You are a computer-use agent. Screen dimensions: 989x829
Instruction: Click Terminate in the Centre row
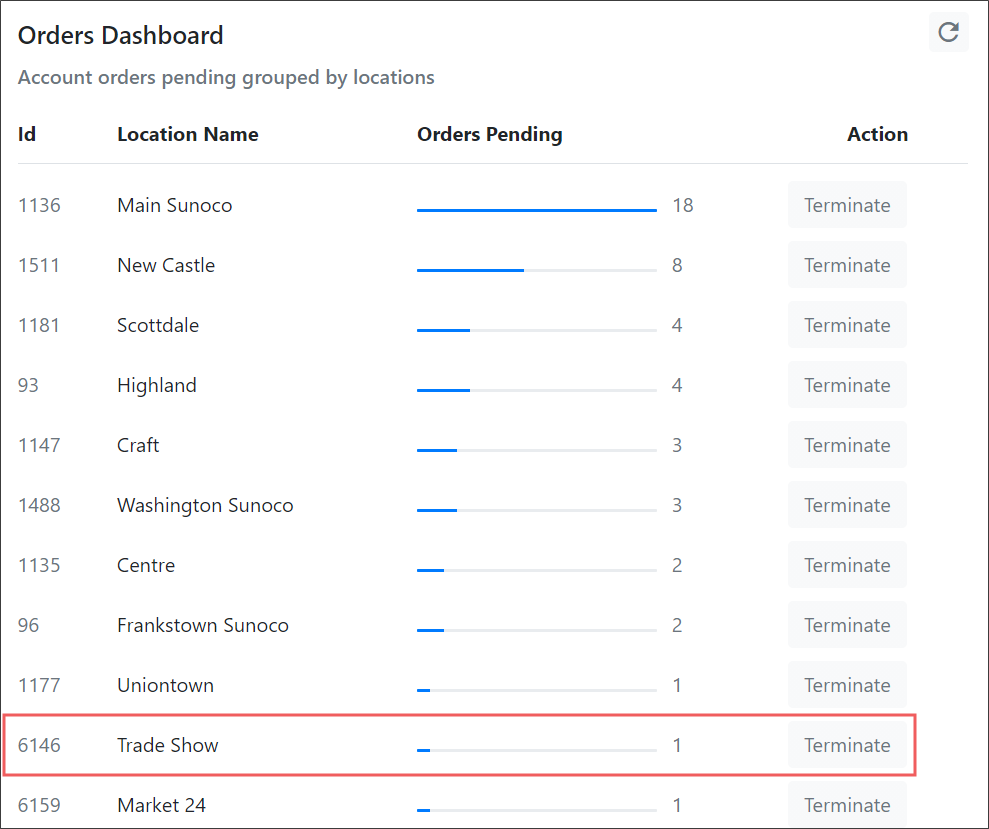pyautogui.click(x=847, y=565)
